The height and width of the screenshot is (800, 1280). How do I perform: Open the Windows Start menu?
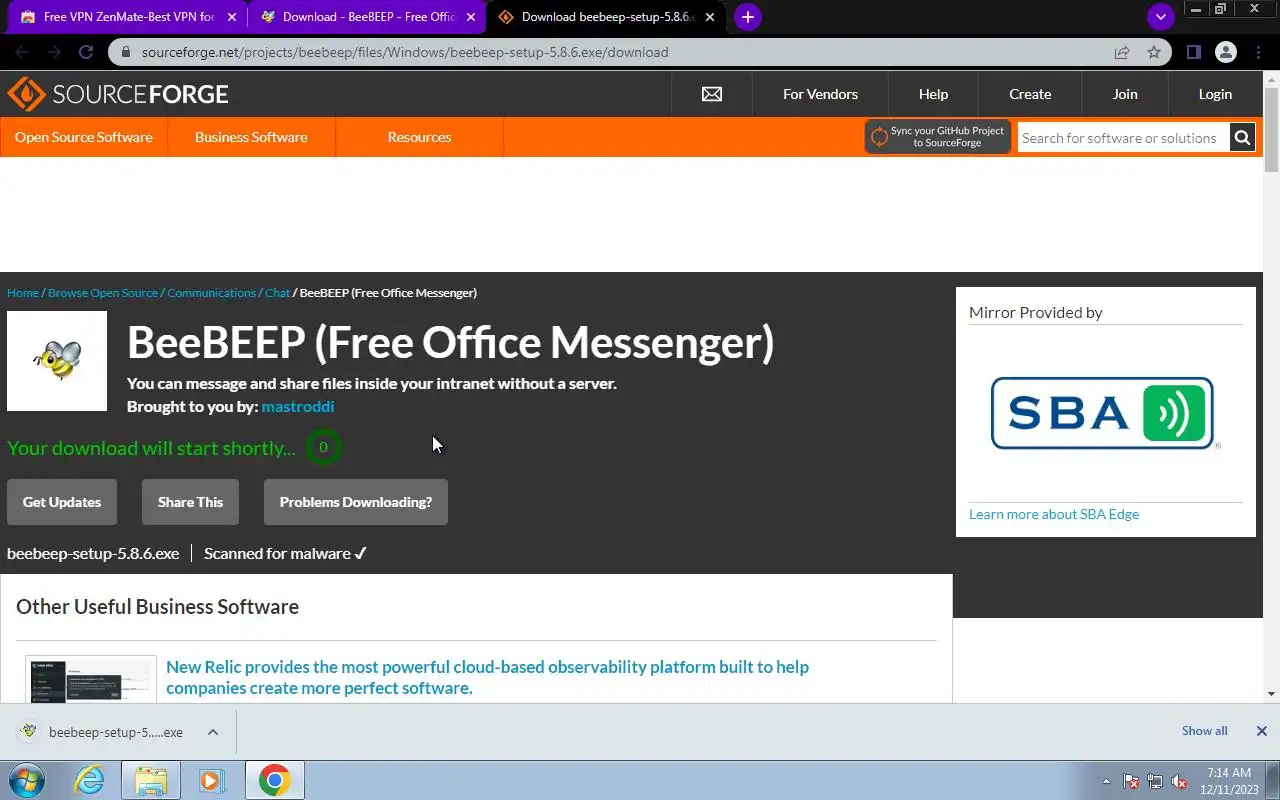point(27,780)
